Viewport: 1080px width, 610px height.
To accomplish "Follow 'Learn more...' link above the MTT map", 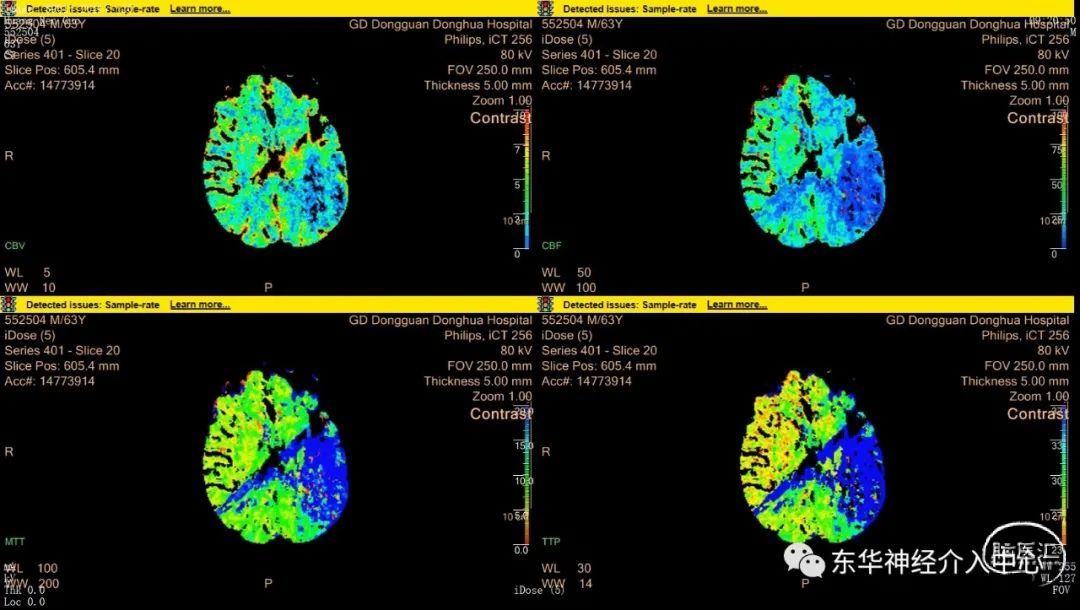I will pyautogui.click(x=200, y=304).
